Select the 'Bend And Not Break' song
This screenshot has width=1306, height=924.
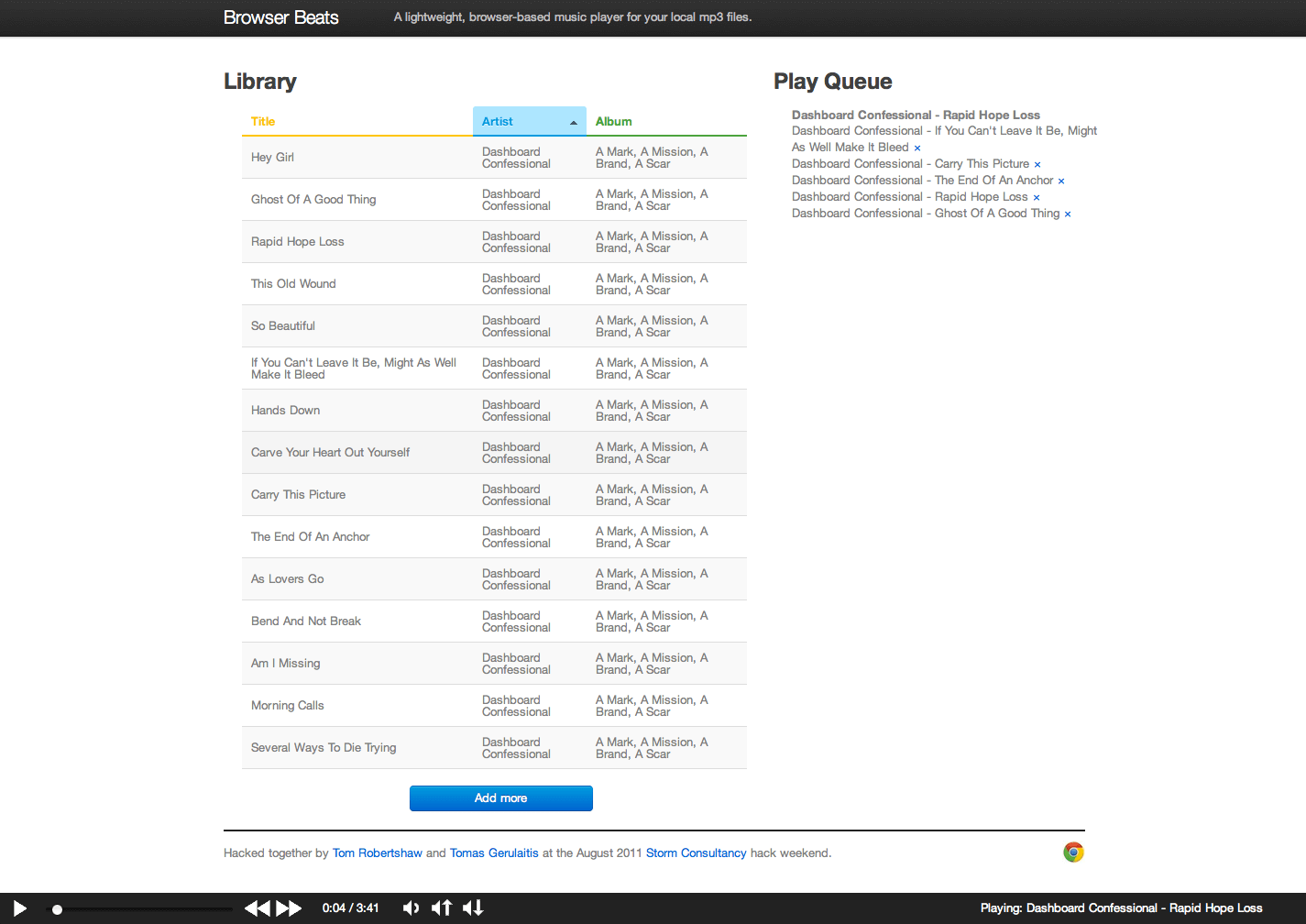(x=306, y=621)
